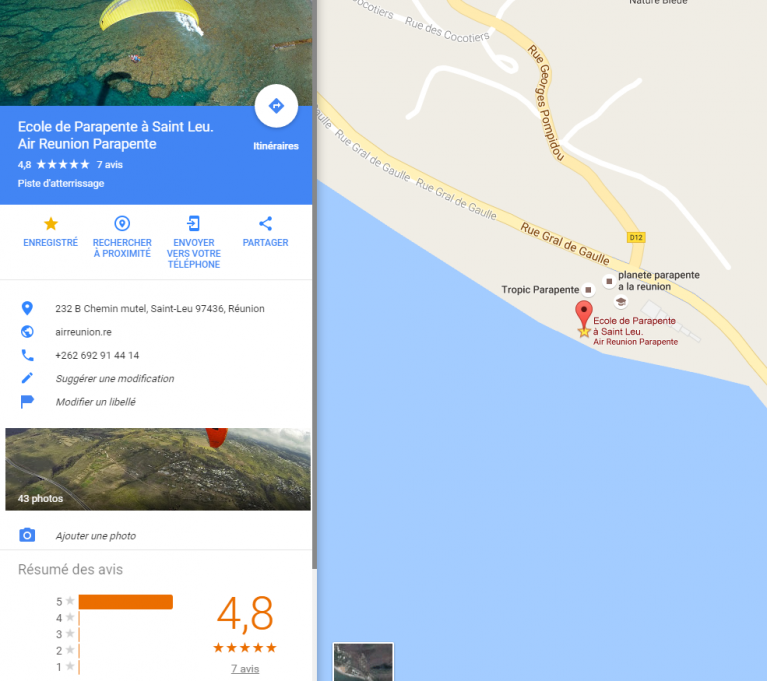Click Envoyer vers votre téléphone icon
The height and width of the screenshot is (681, 767).
click(194, 224)
